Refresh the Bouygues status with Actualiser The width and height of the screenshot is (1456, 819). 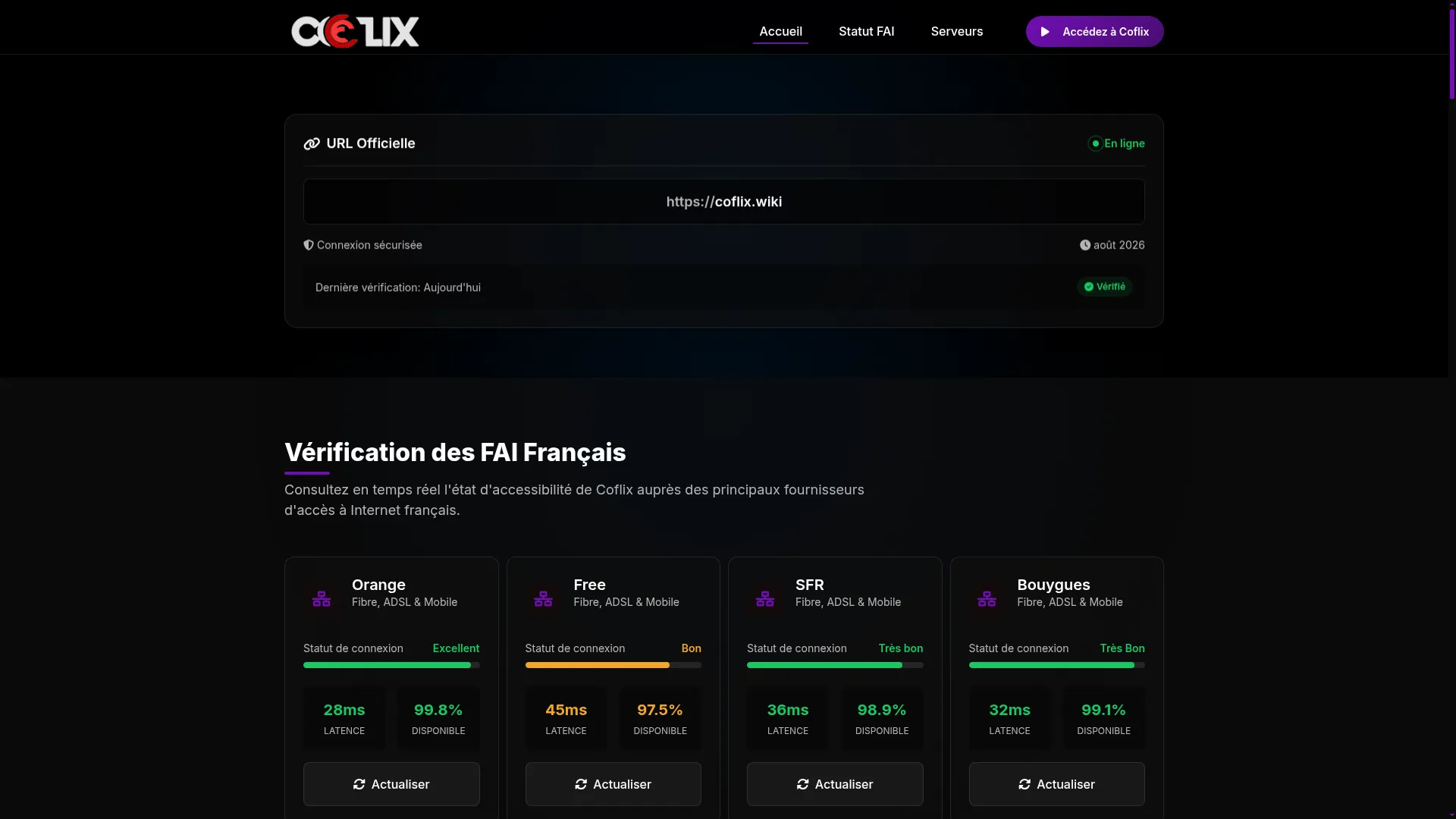point(1057,784)
